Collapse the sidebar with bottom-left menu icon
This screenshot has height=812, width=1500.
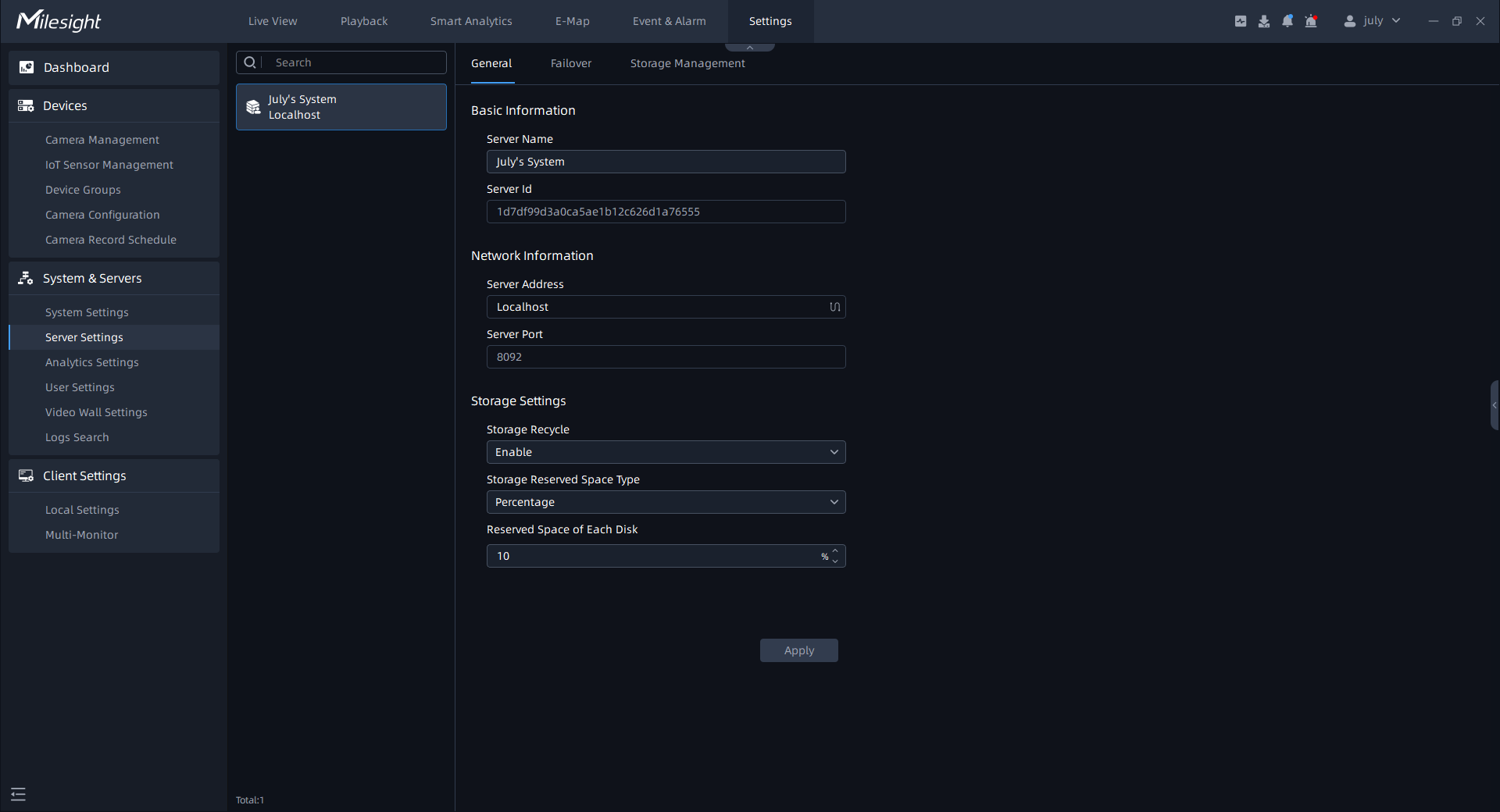click(x=19, y=794)
